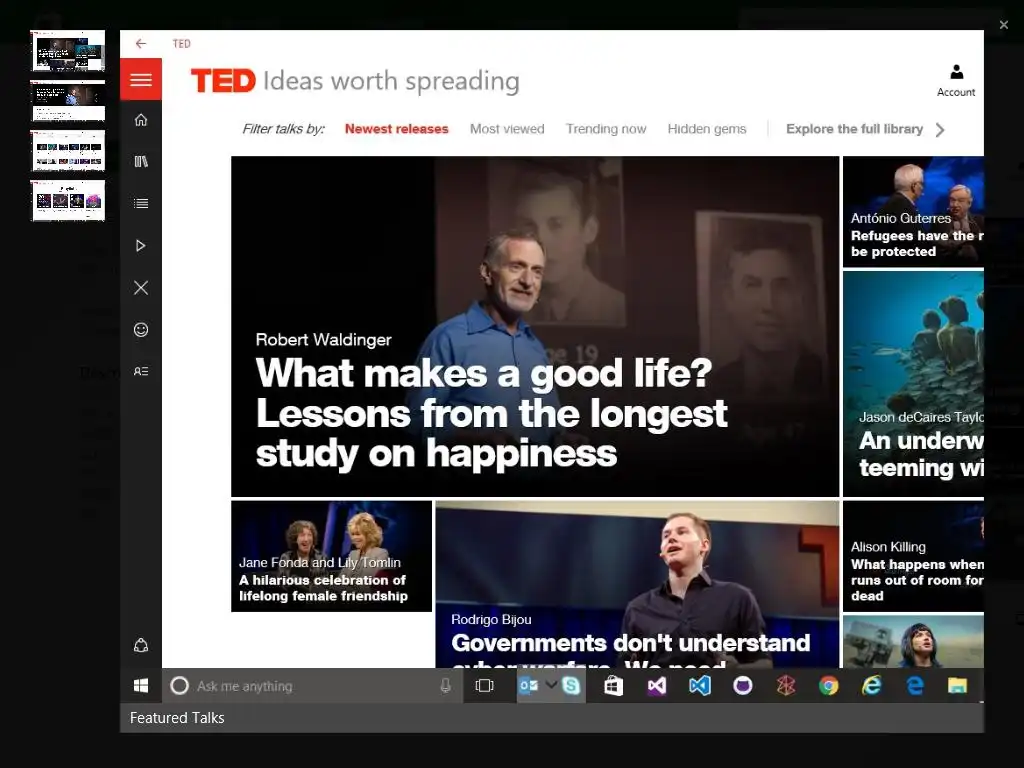Open the Home icon in sidebar

pyautogui.click(x=140, y=120)
